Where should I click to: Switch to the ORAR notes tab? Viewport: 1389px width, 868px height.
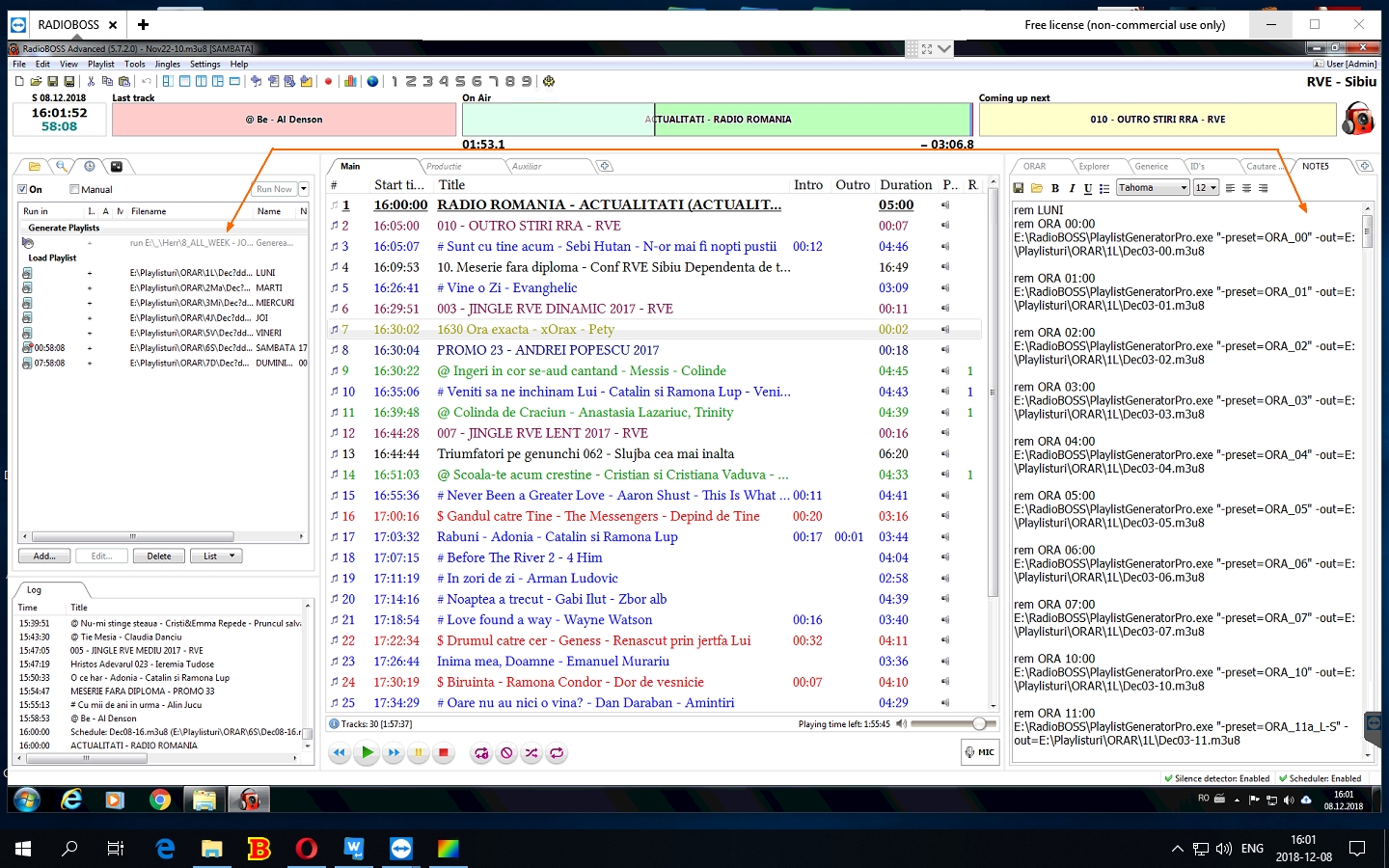pos(1034,166)
